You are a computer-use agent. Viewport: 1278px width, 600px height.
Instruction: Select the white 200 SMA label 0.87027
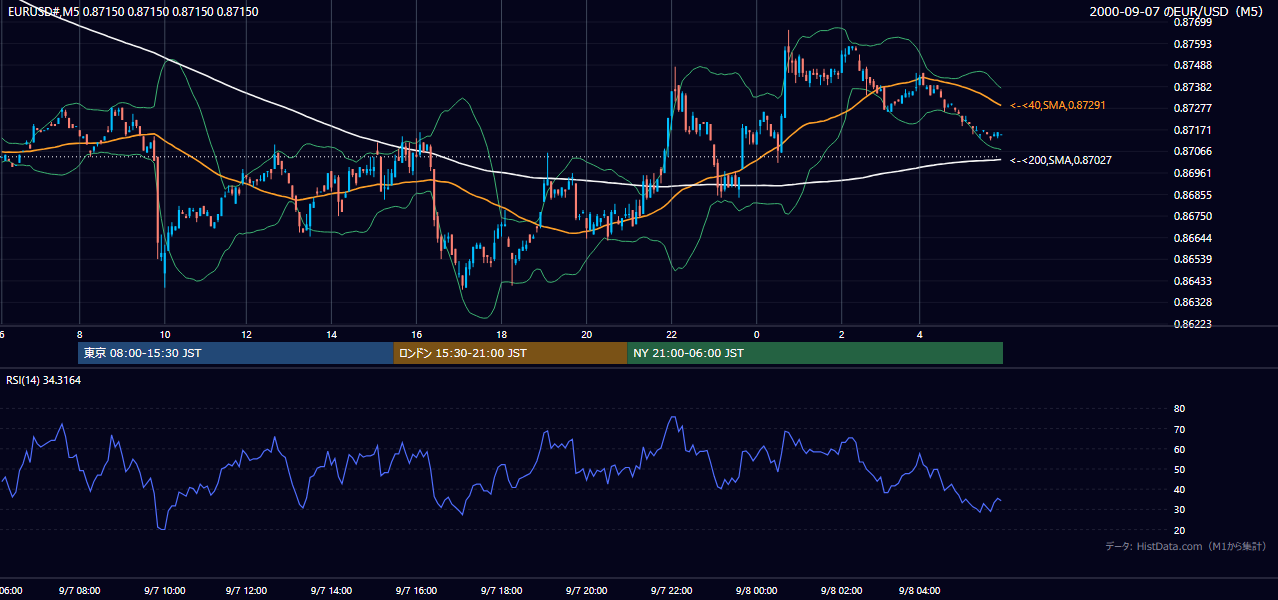point(1060,160)
